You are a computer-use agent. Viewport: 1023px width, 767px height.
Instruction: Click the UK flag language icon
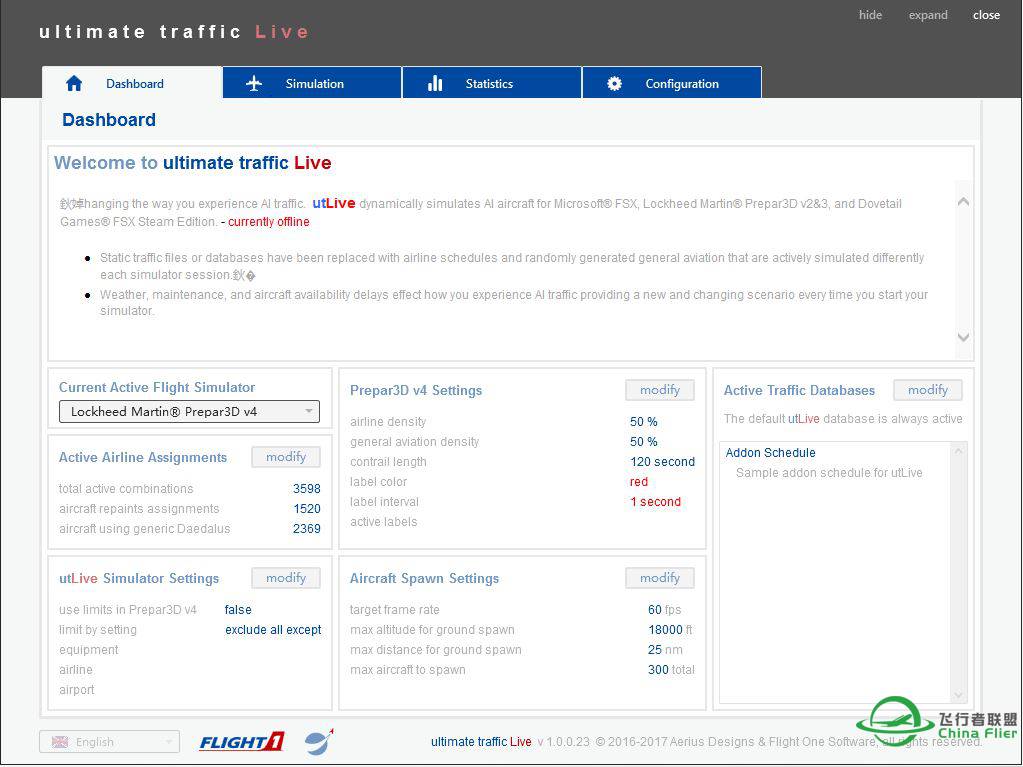[60, 742]
